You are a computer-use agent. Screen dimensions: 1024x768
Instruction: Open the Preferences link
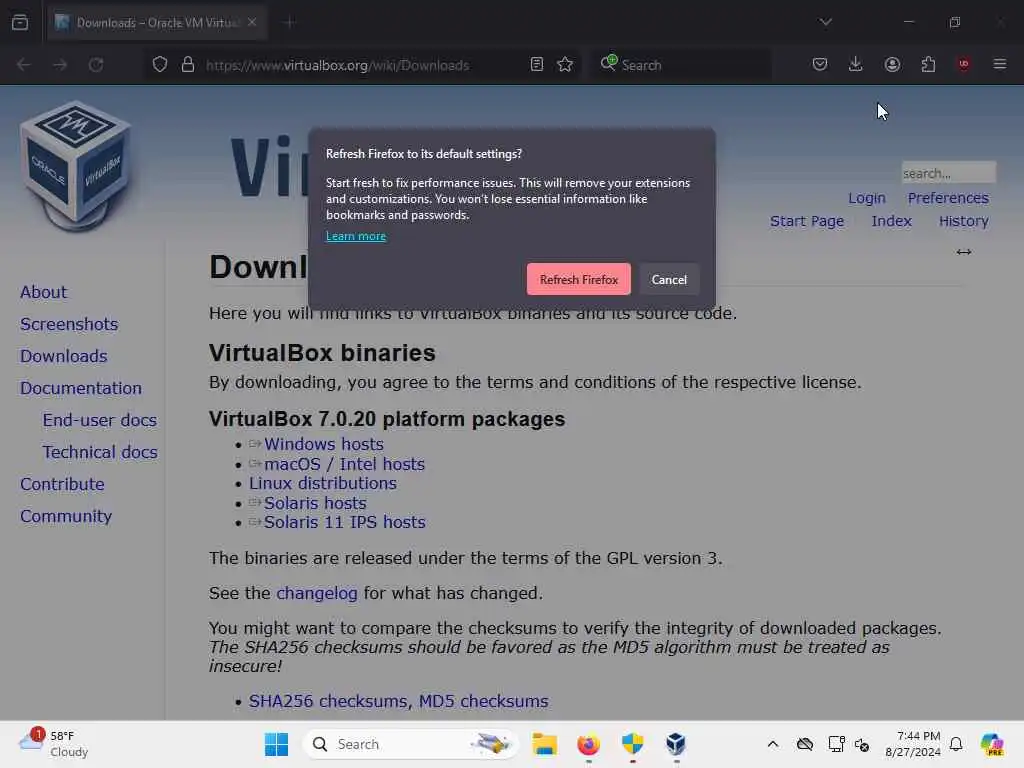(948, 198)
